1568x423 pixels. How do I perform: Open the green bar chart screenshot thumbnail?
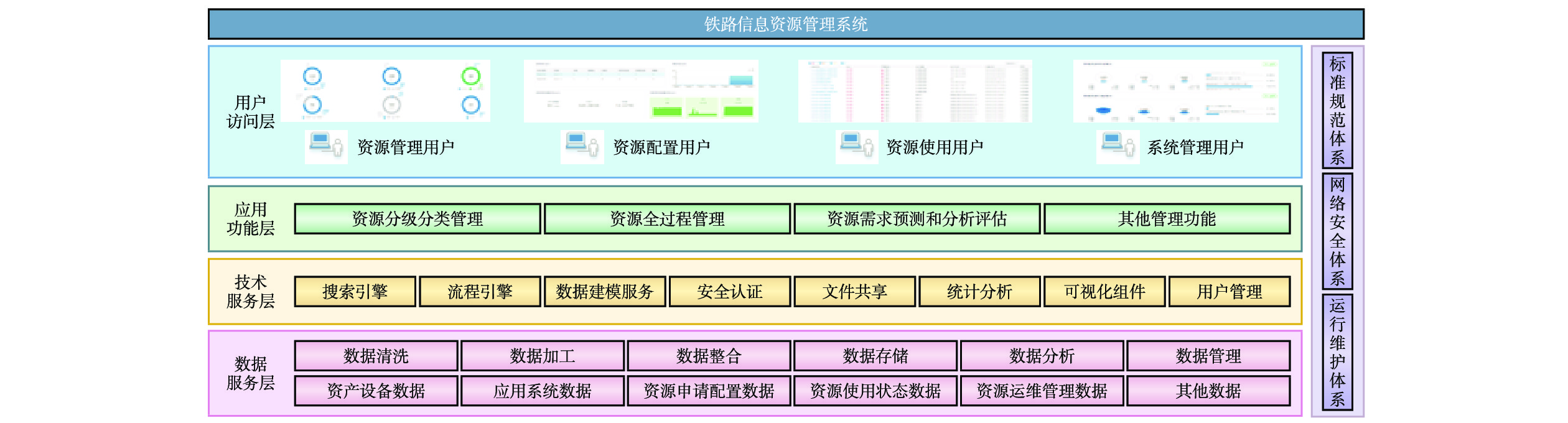coord(640,91)
